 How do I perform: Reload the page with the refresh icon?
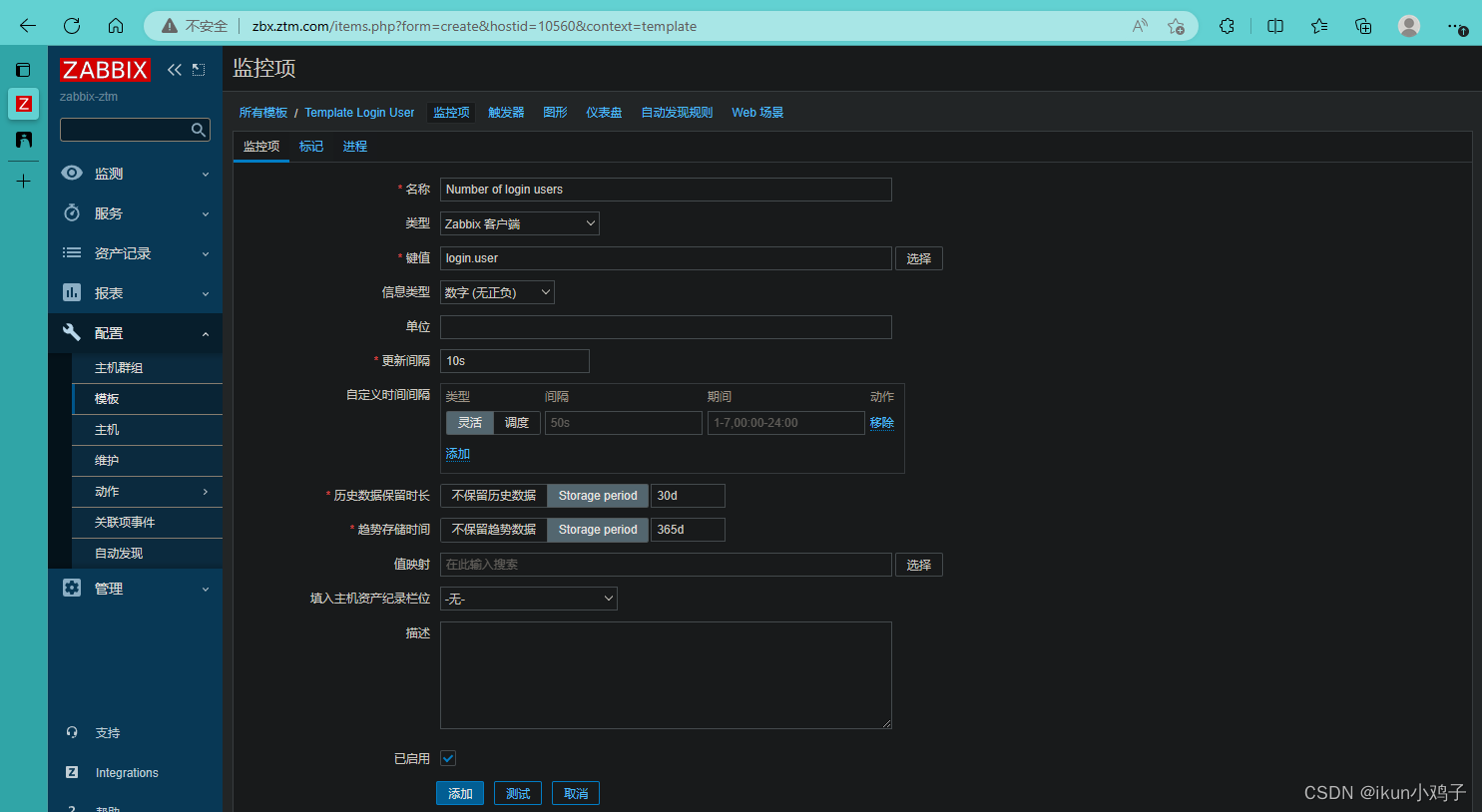(72, 26)
